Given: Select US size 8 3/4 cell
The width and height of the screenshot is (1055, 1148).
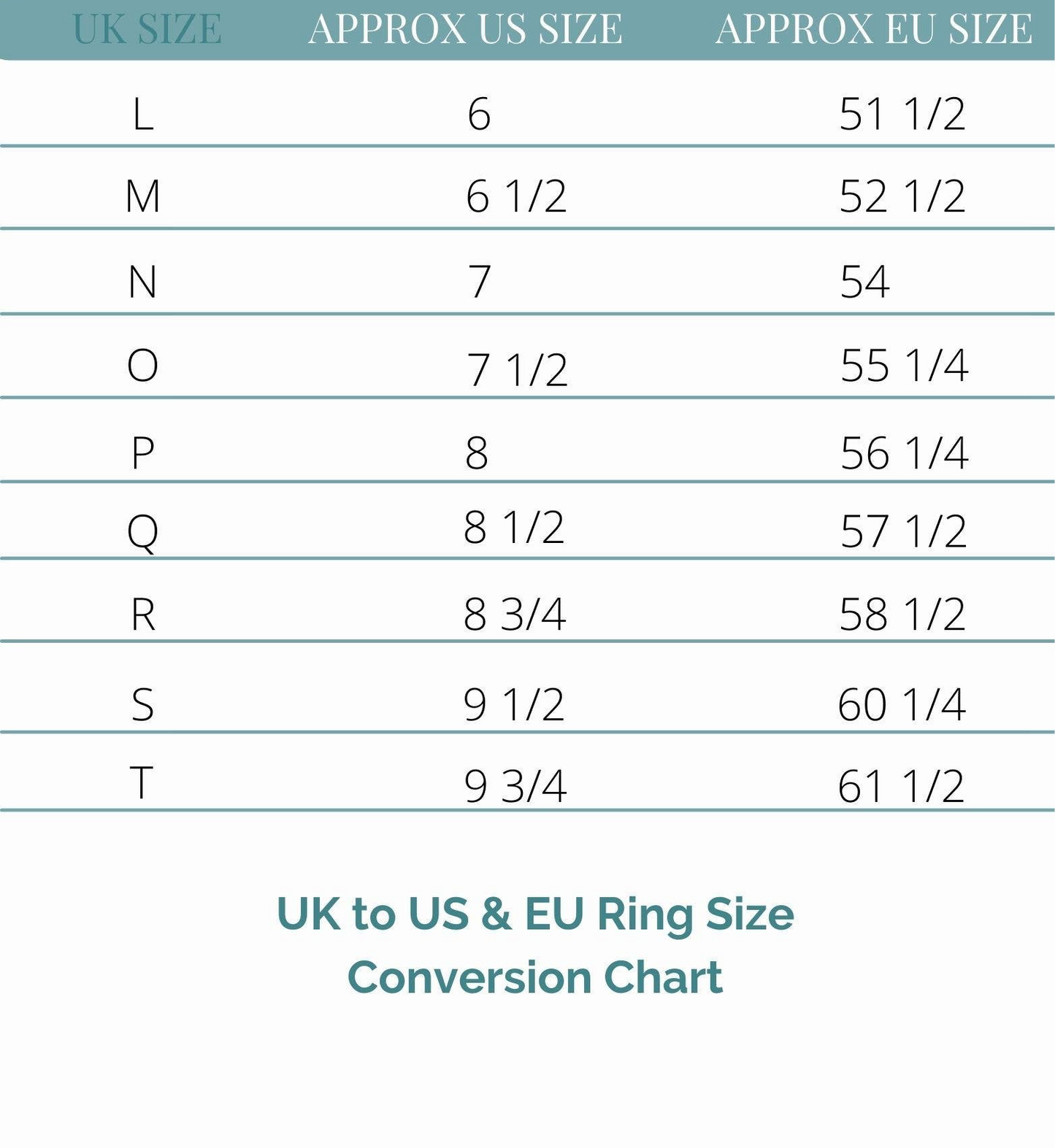Looking at the screenshot, I should coord(515,614).
